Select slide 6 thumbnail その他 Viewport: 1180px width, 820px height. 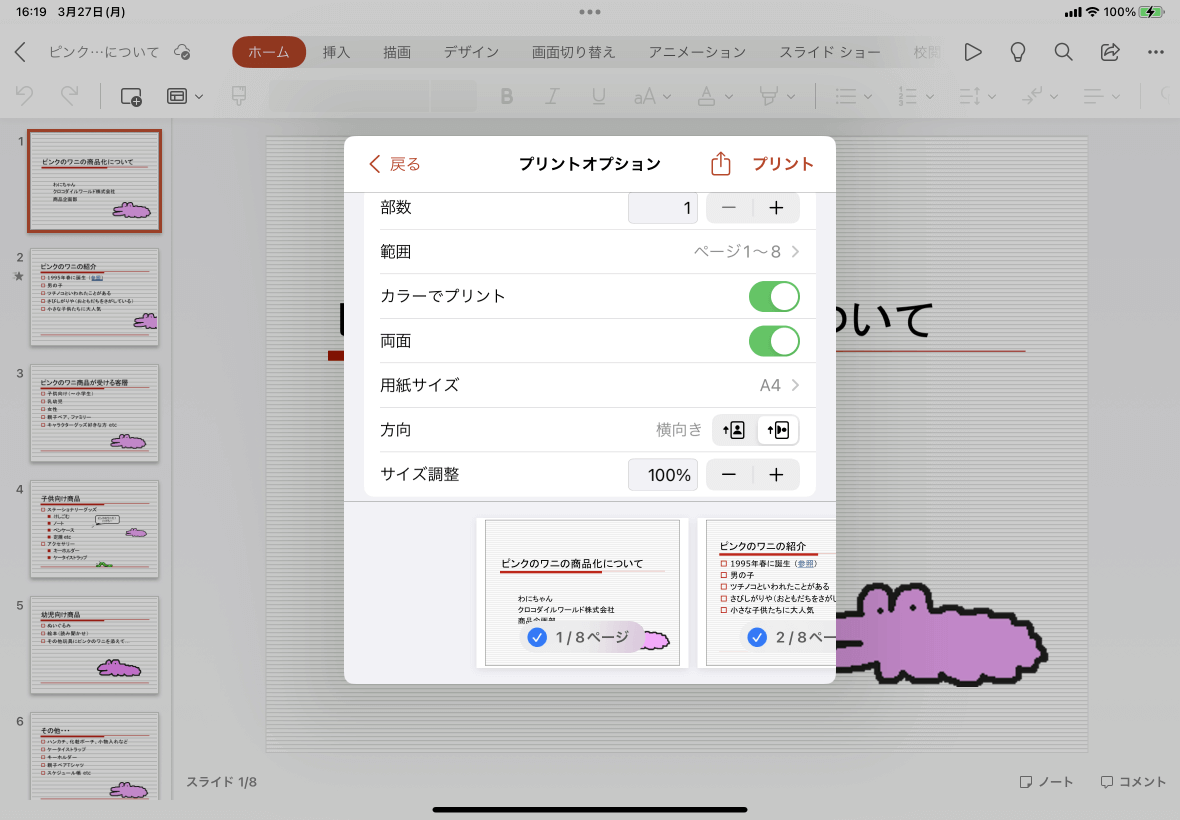coord(95,756)
